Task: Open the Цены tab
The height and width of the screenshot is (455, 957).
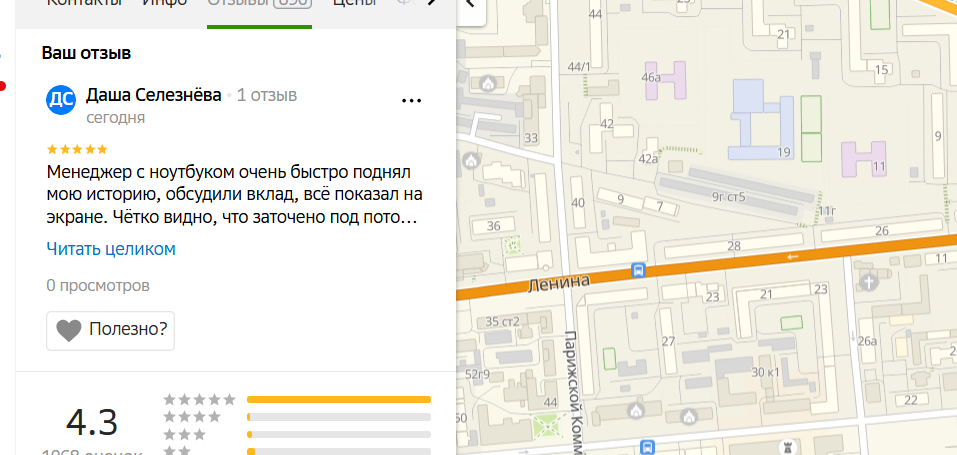Action: [x=354, y=2]
